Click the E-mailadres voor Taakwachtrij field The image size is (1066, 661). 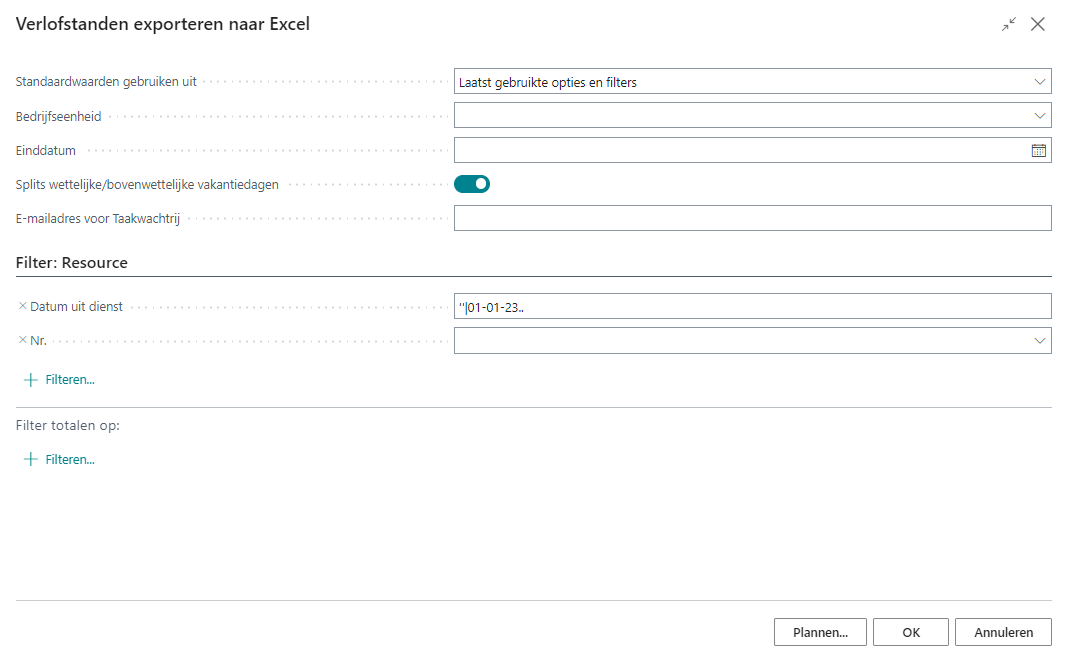(x=752, y=218)
